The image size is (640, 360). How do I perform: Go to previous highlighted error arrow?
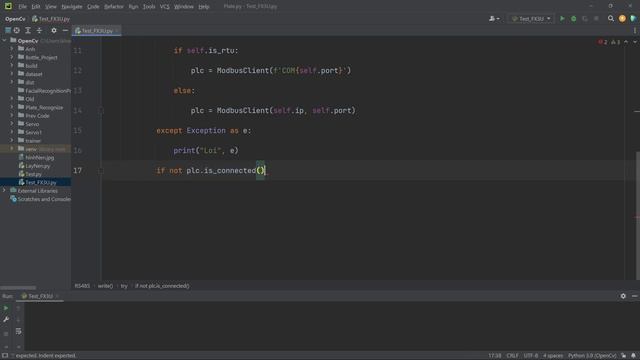coord(626,42)
